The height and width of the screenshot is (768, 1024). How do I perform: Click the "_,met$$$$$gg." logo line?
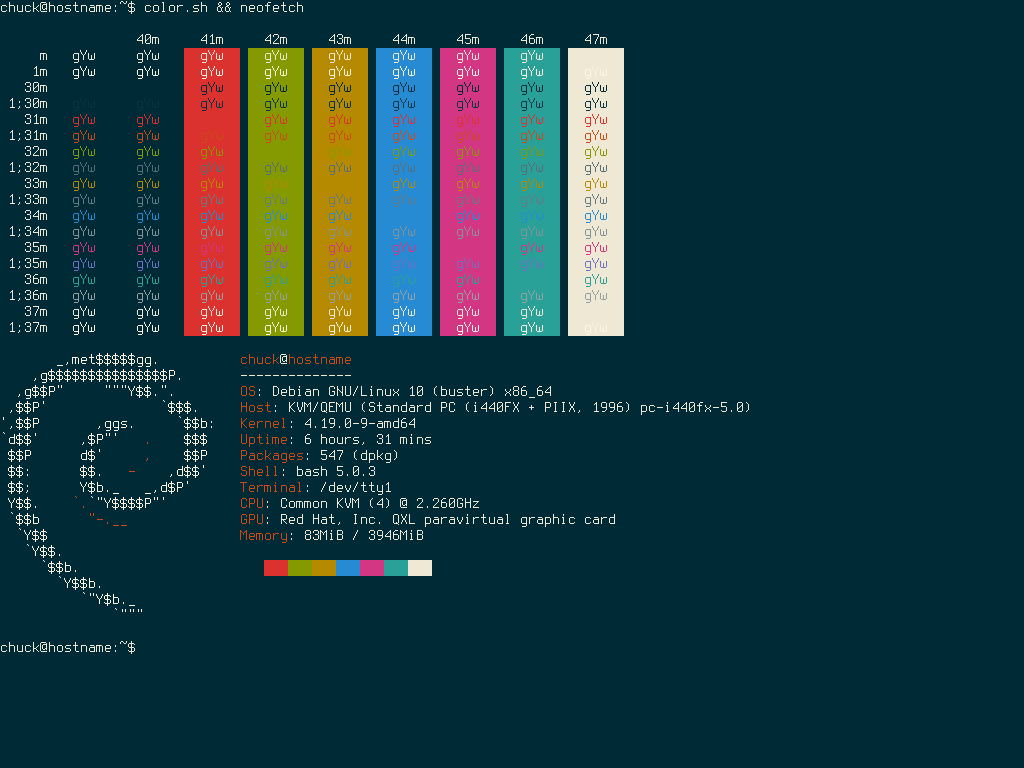coord(108,360)
